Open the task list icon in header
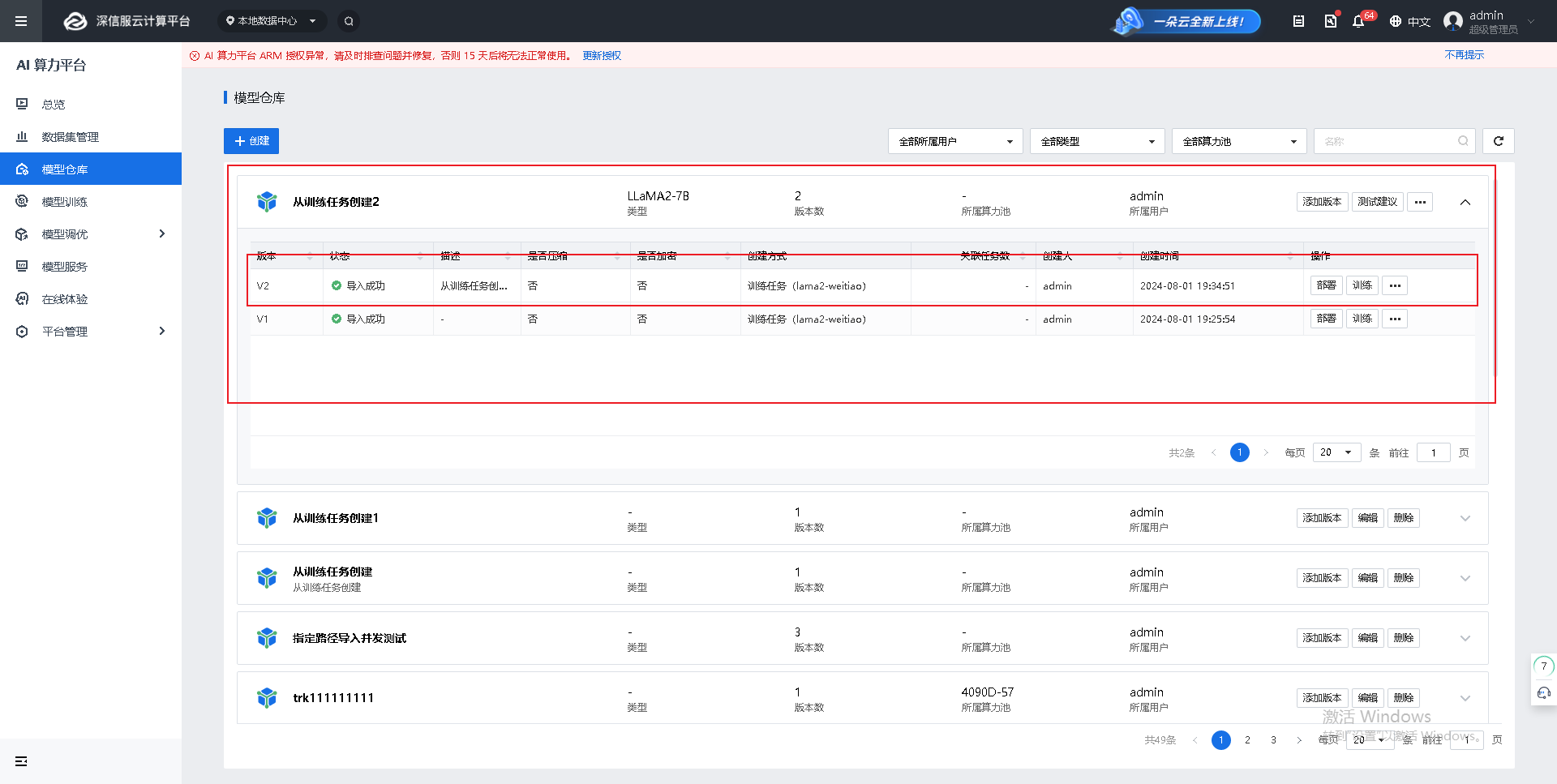This screenshot has width=1557, height=784. click(x=1298, y=21)
